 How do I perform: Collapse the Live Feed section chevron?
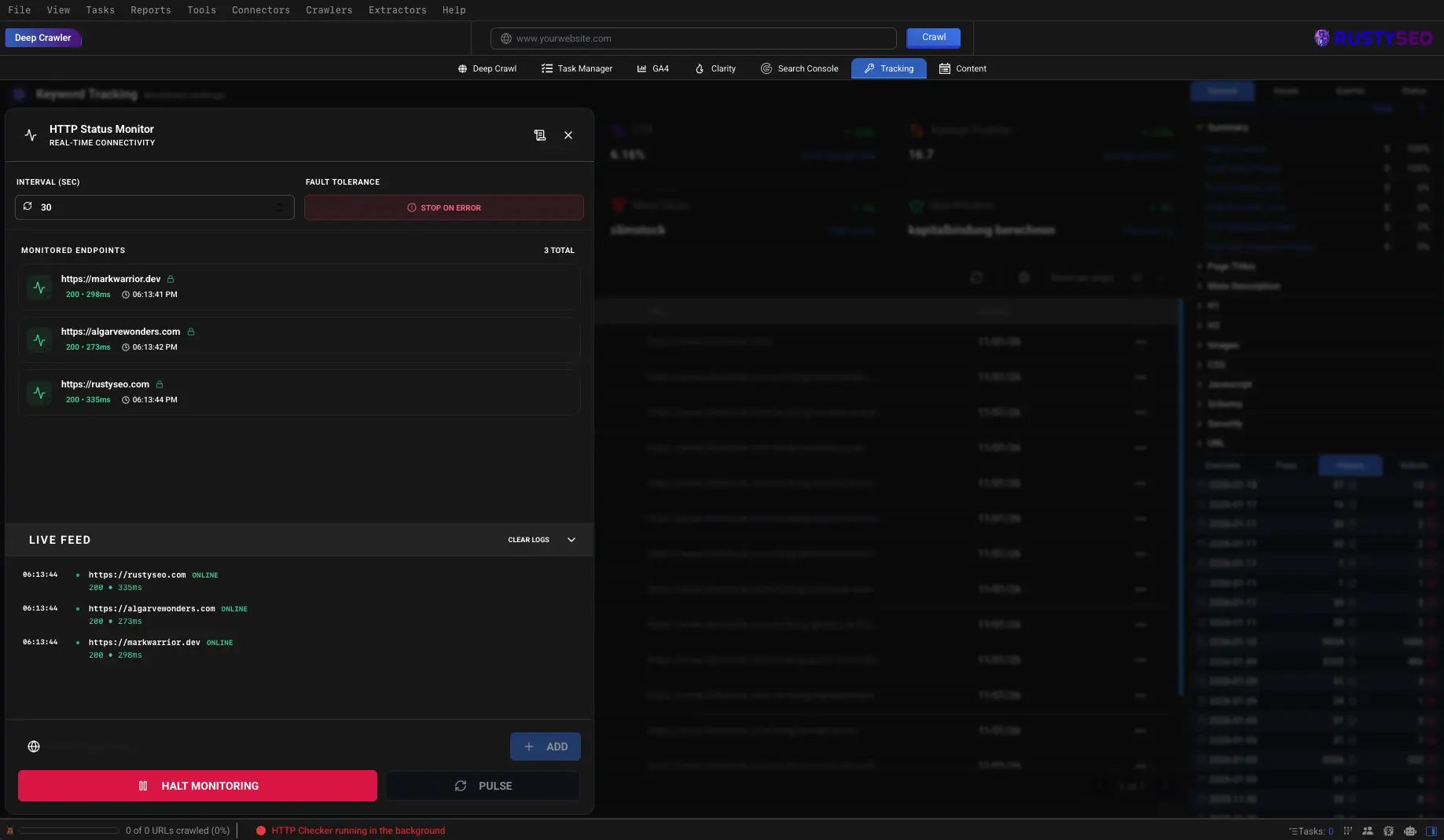571,540
